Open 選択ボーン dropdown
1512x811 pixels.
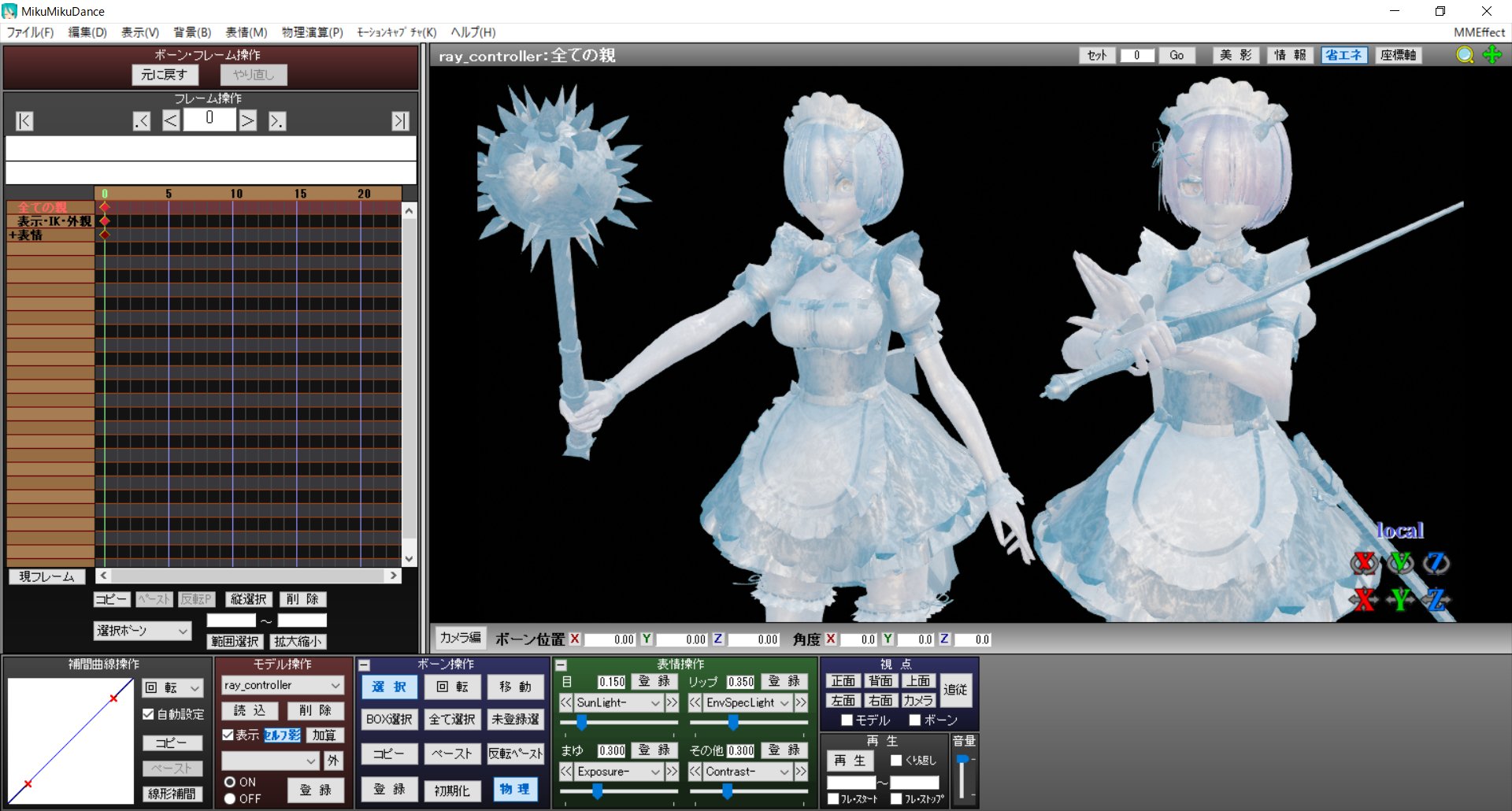point(142,631)
